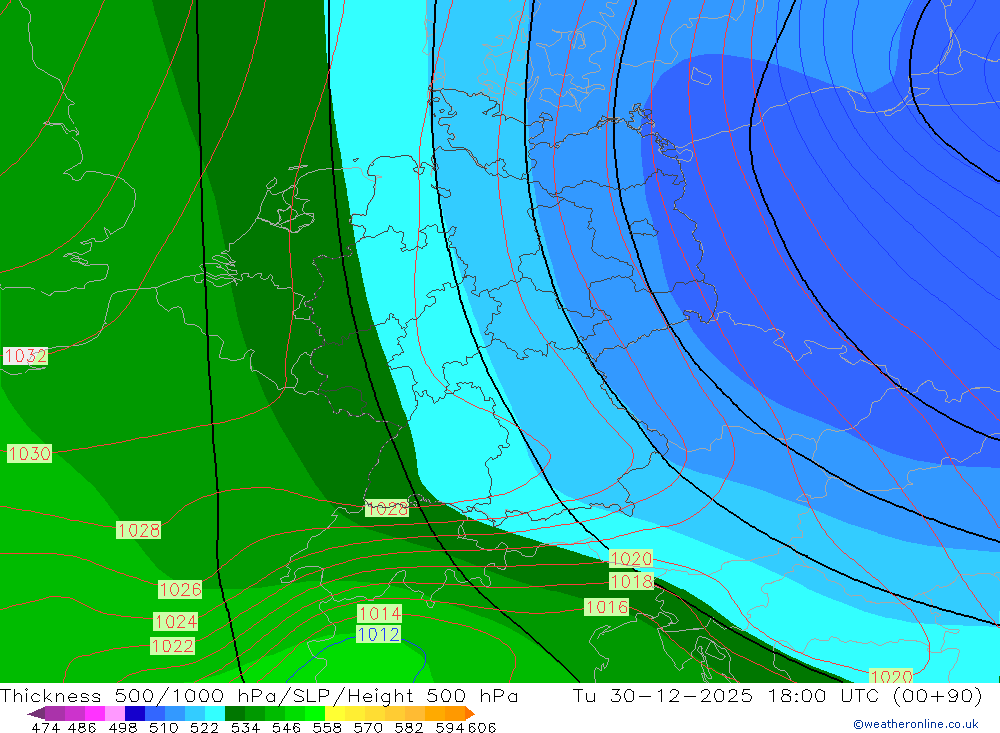Screen dimensions: 1000x733
Task: Open the weatheronline.co.uk copyright link
Action: (916, 724)
